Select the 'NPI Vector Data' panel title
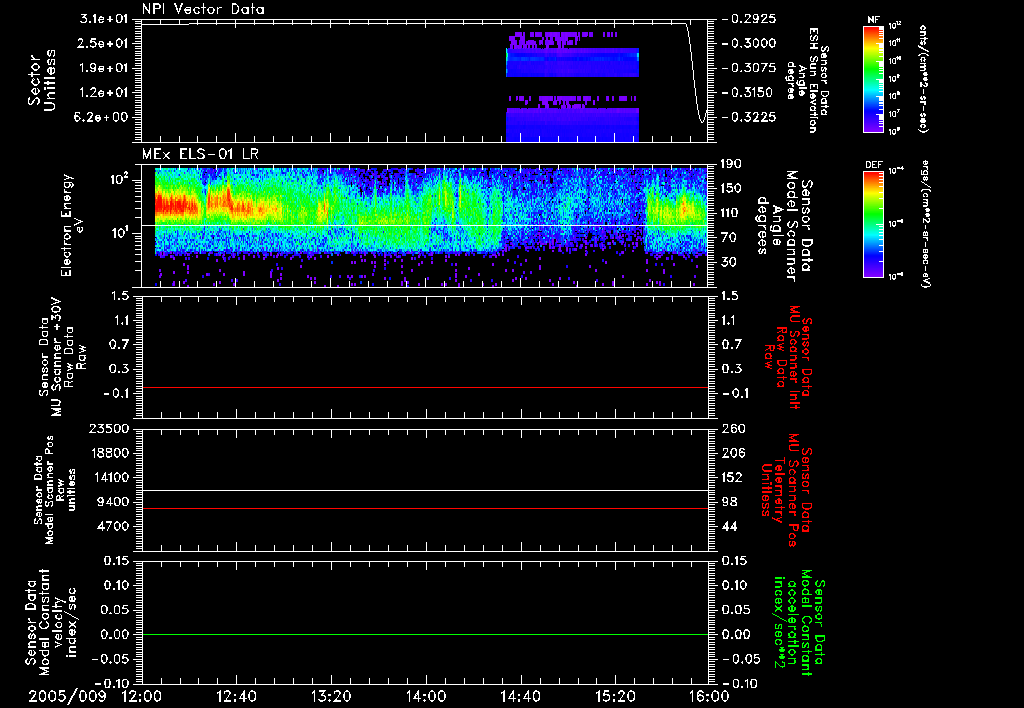1024x708 pixels. coord(203,9)
